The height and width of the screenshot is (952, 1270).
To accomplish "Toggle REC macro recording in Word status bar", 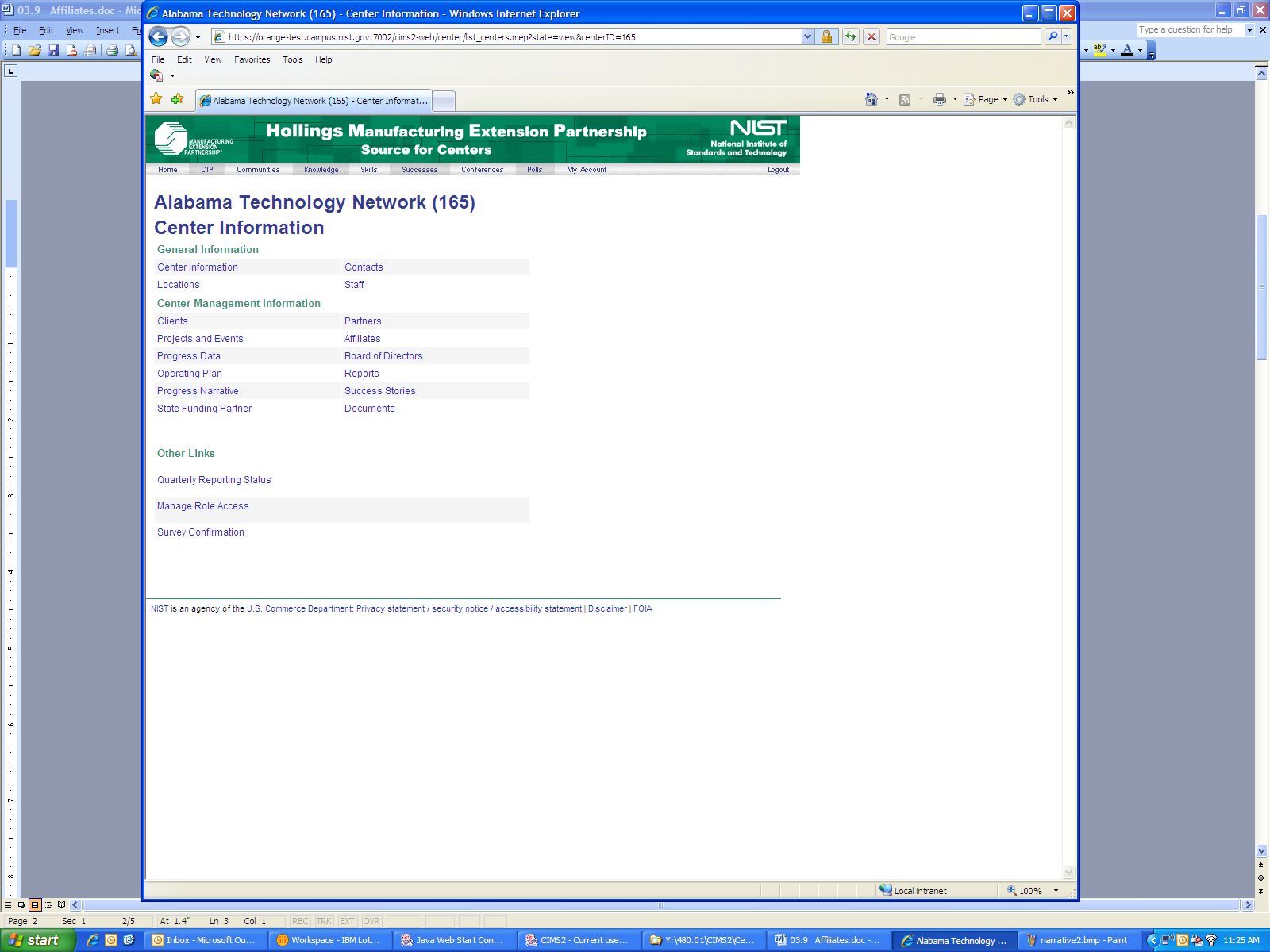I will click(x=300, y=921).
